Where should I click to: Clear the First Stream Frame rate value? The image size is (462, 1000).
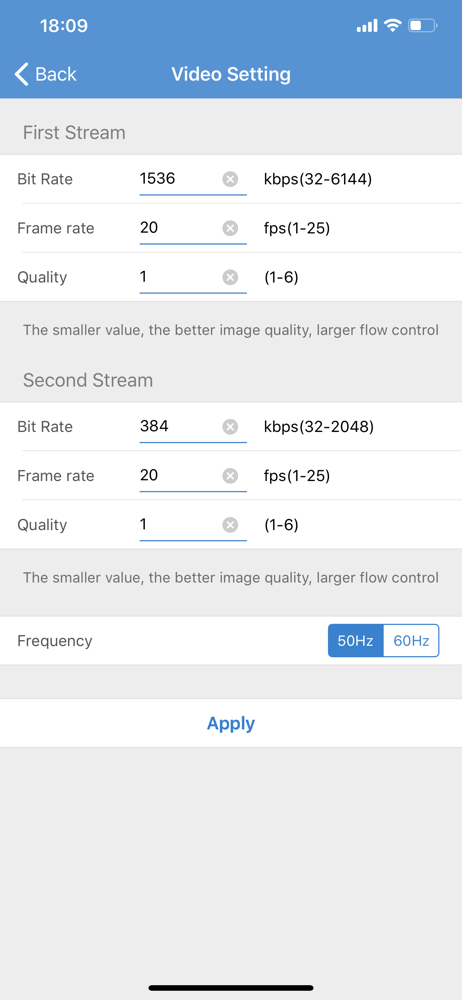[230, 228]
